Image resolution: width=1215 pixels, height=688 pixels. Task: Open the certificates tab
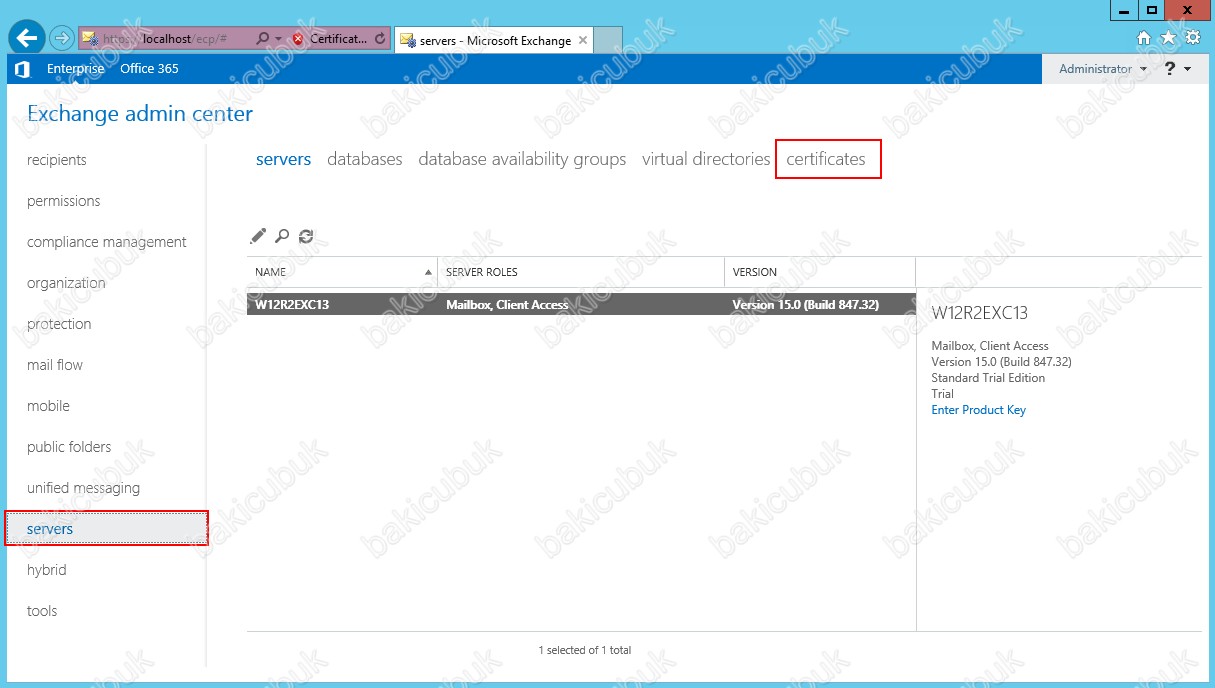point(826,159)
